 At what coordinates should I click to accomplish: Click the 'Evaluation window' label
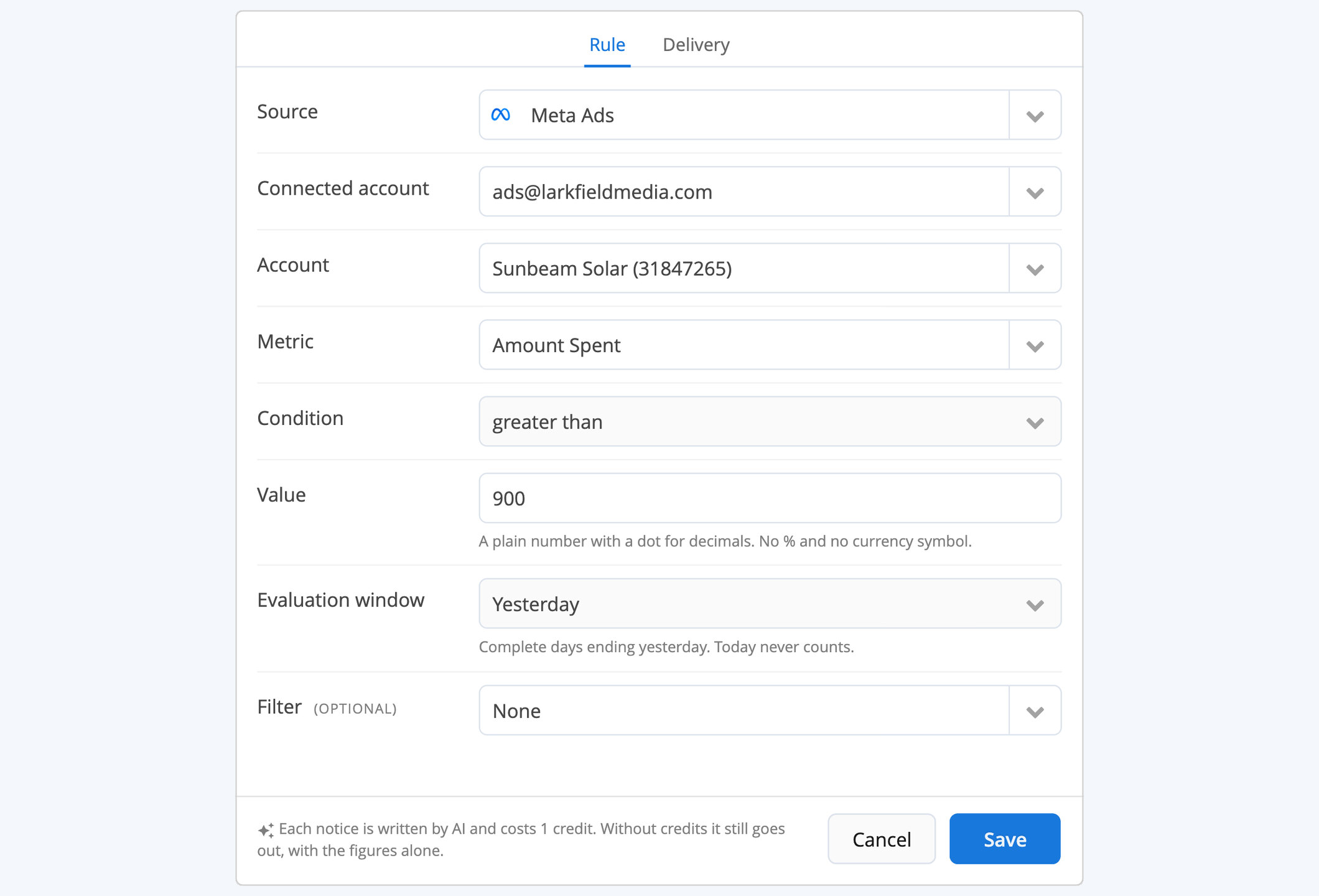(340, 600)
